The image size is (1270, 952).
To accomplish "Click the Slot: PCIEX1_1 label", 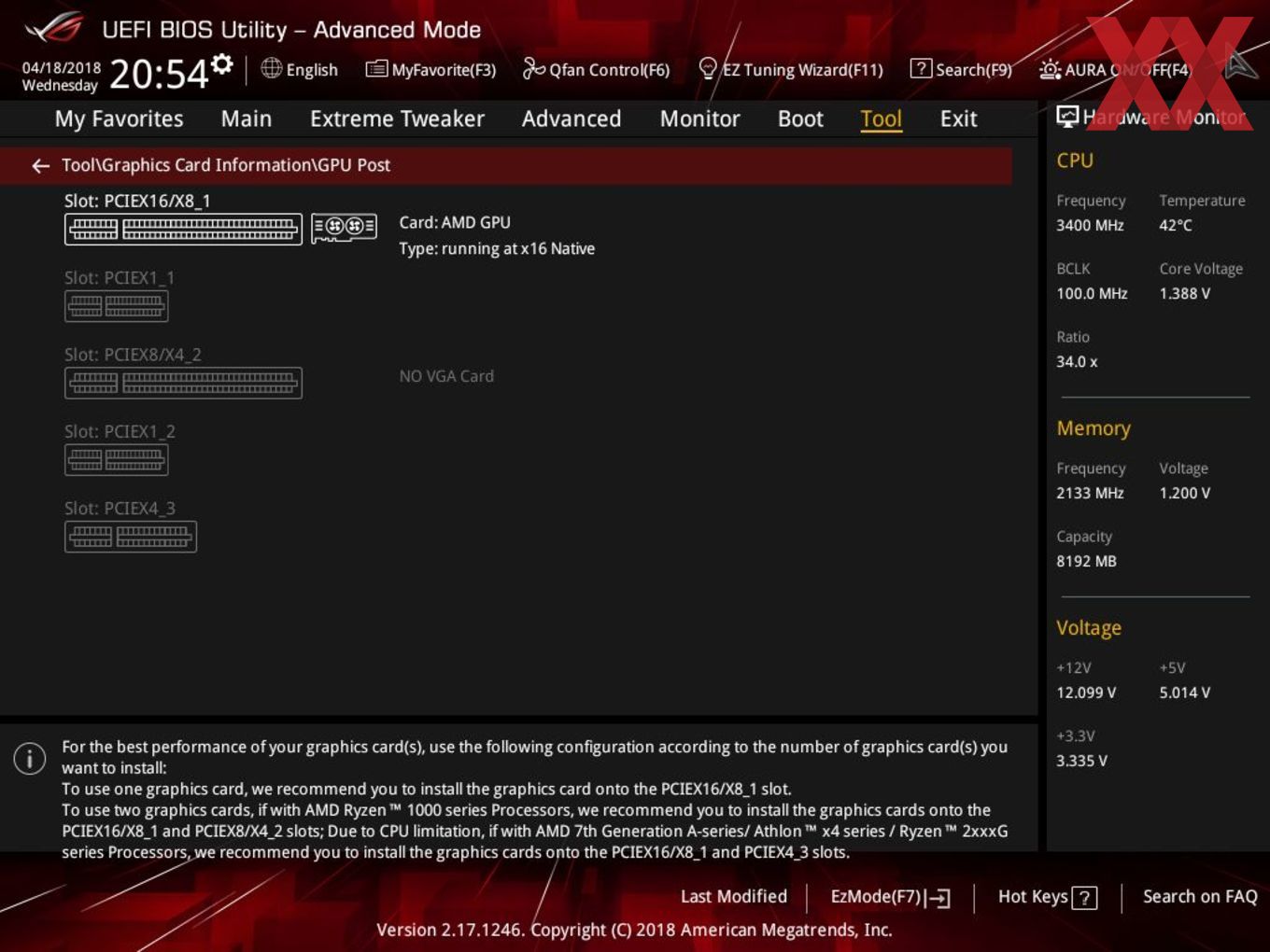I will 120,277.
